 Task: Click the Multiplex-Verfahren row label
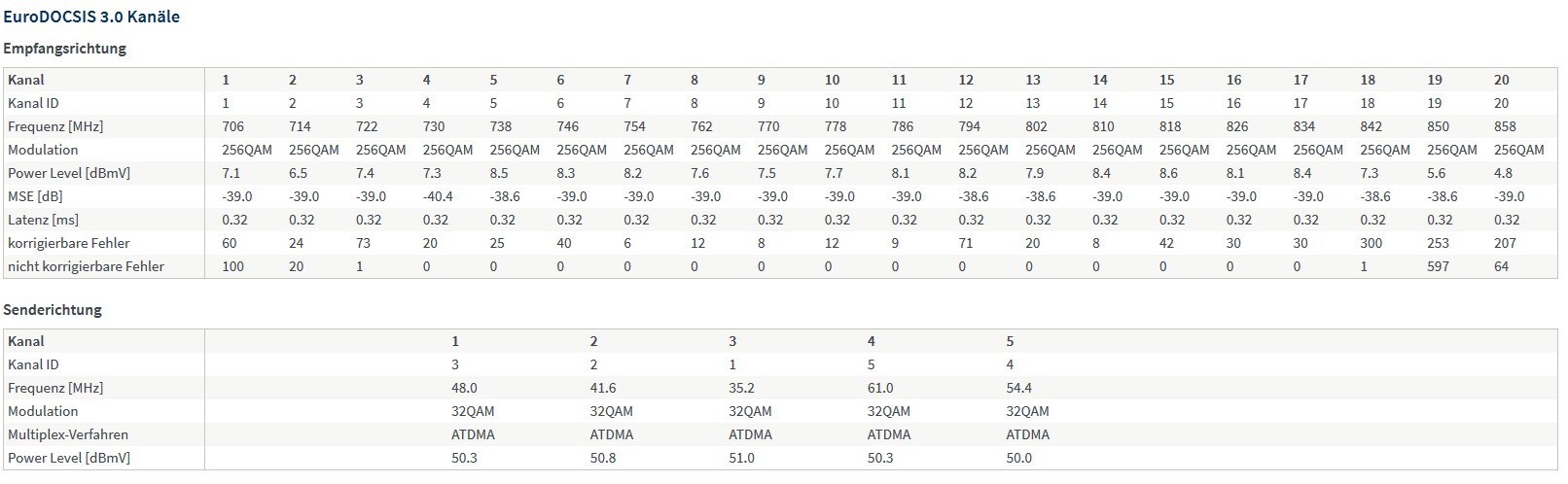[x=68, y=434]
